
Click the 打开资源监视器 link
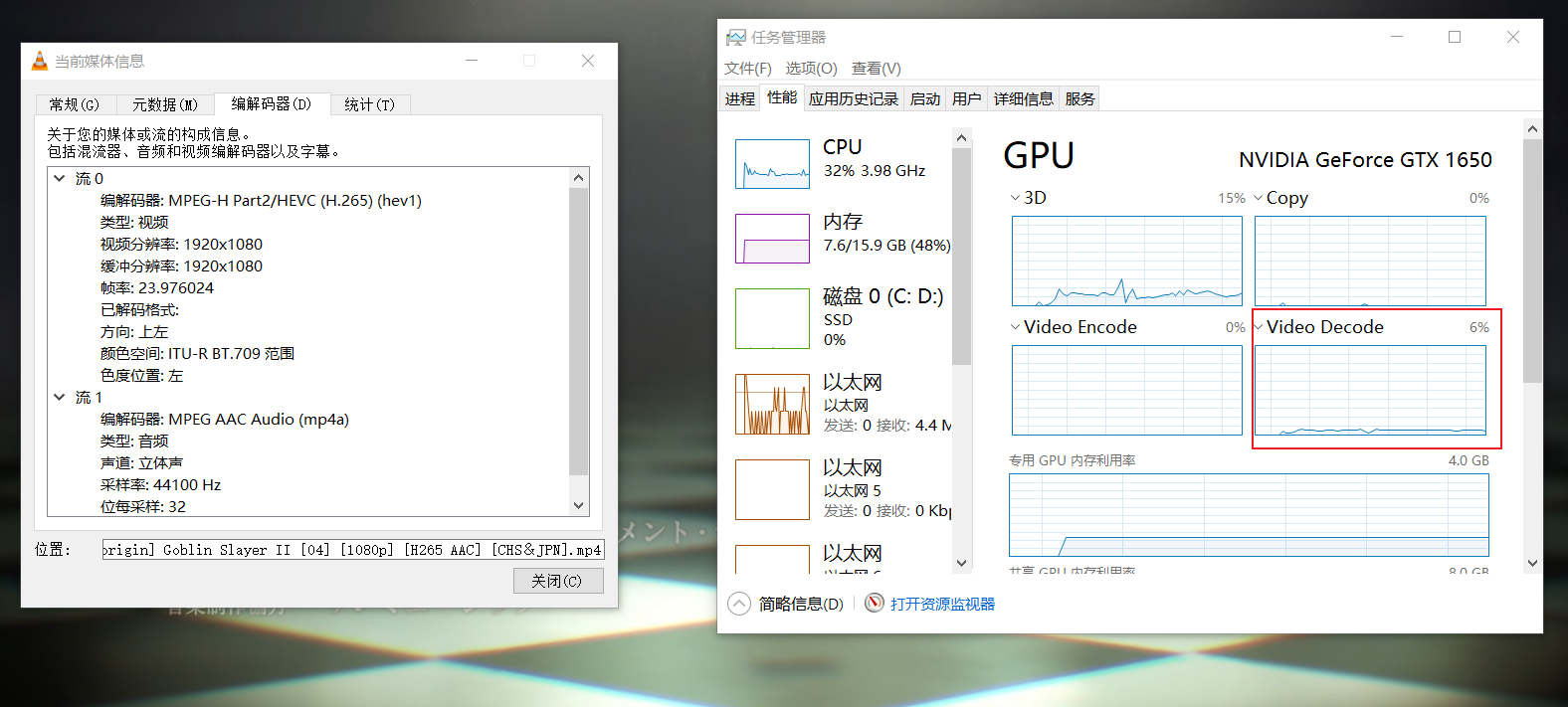pyautogui.click(x=942, y=604)
